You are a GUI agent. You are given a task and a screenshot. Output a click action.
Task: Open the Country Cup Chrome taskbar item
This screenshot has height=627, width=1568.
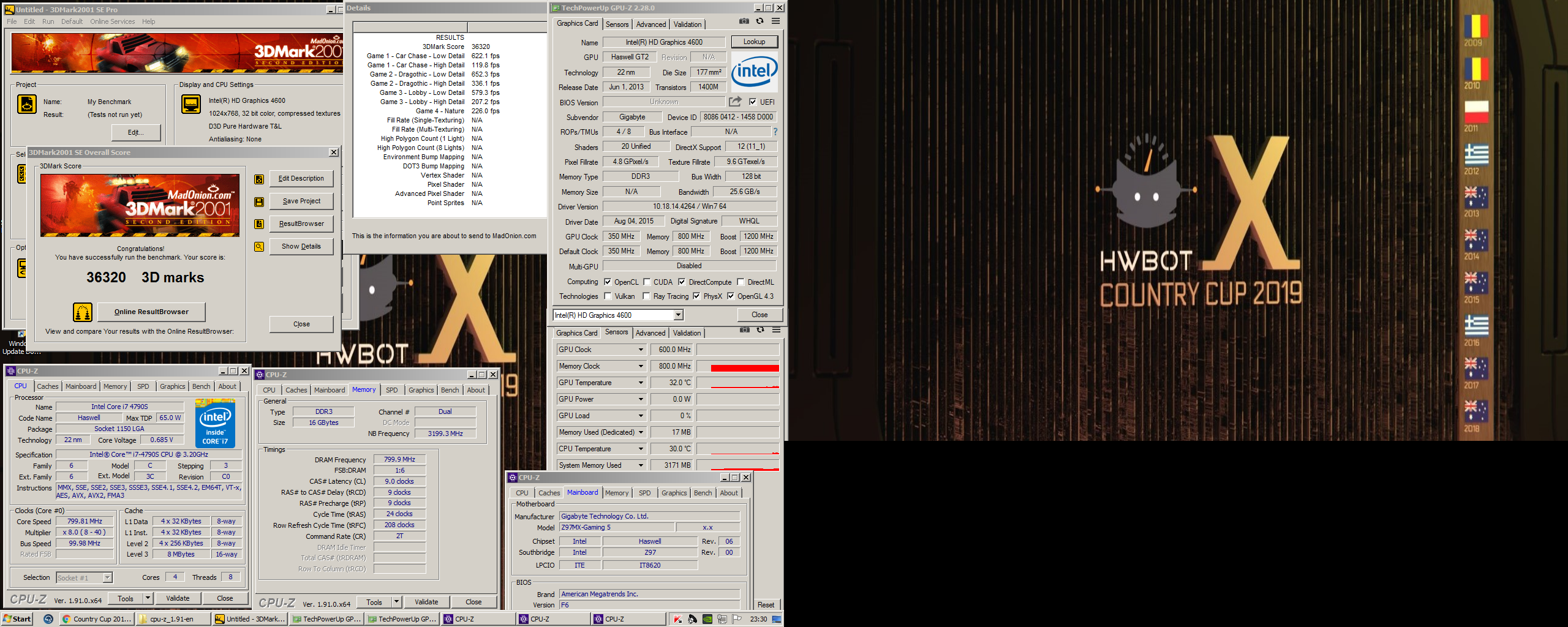coord(96,619)
